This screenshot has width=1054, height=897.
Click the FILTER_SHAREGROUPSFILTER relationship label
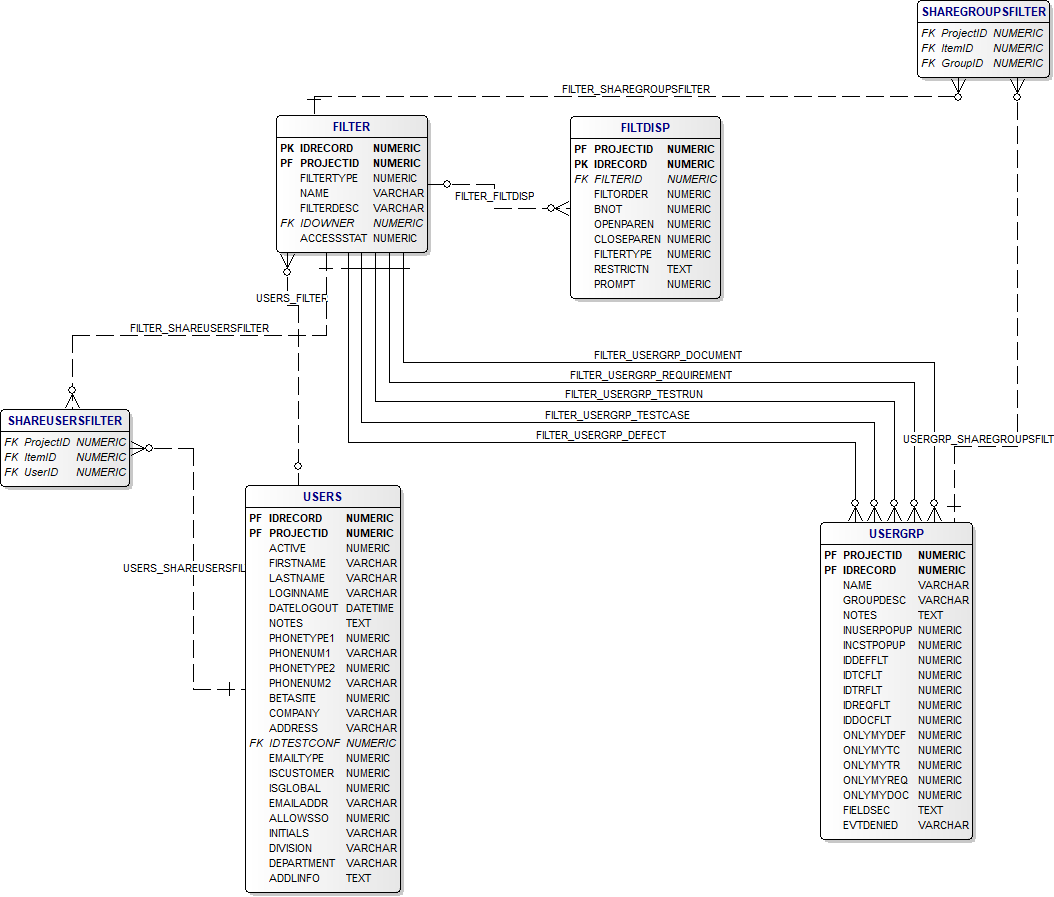coord(635,89)
